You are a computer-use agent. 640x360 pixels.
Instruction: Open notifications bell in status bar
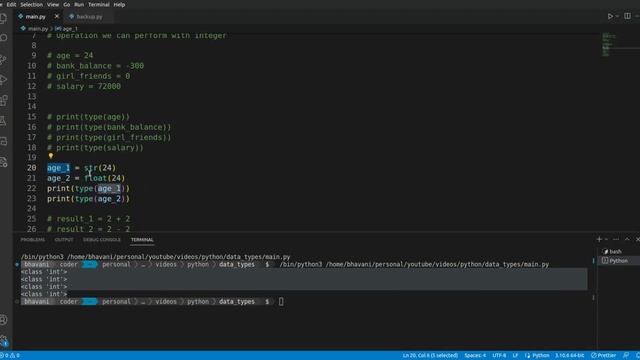(x=637, y=356)
